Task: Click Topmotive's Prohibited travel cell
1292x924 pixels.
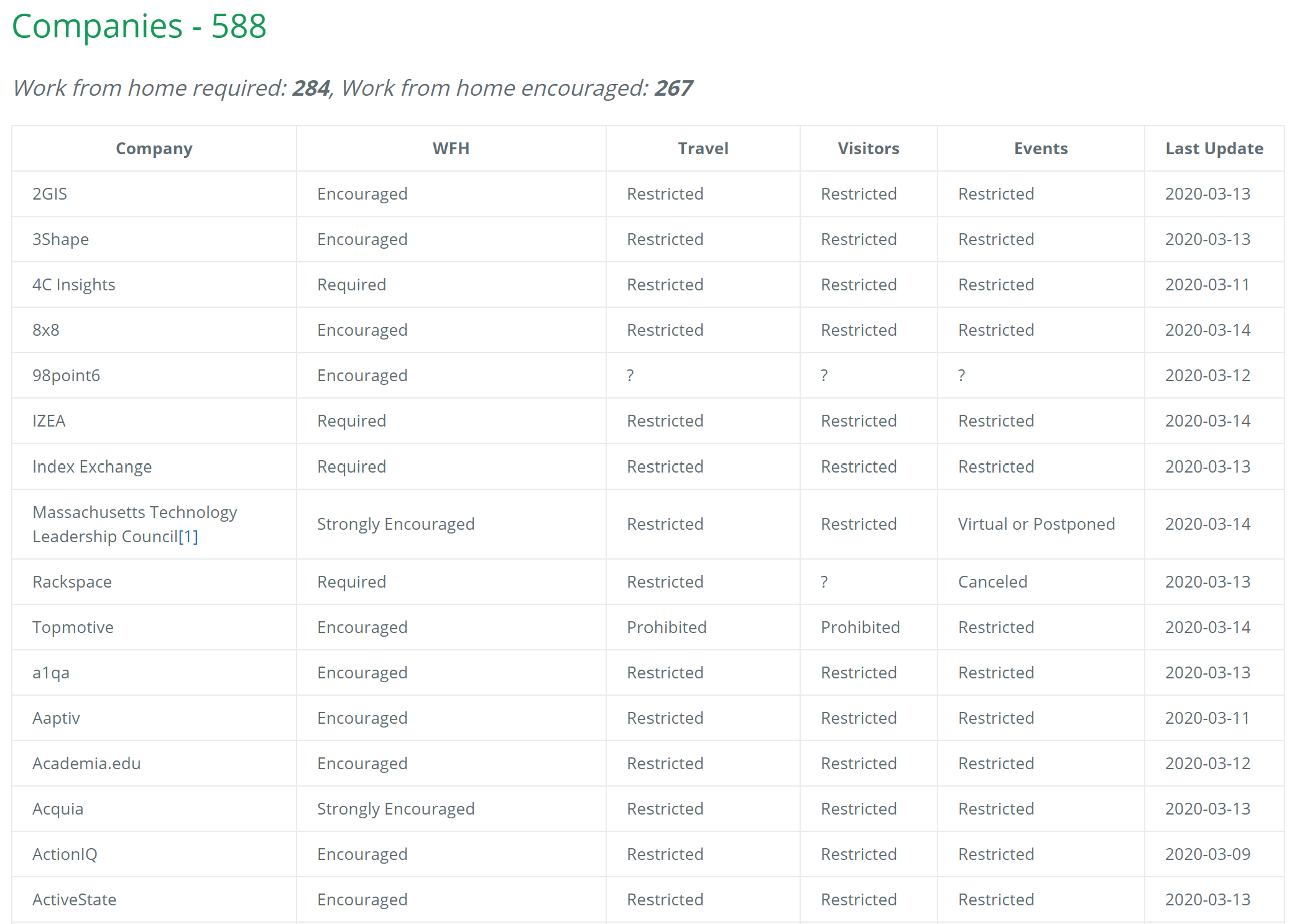Action: (667, 627)
